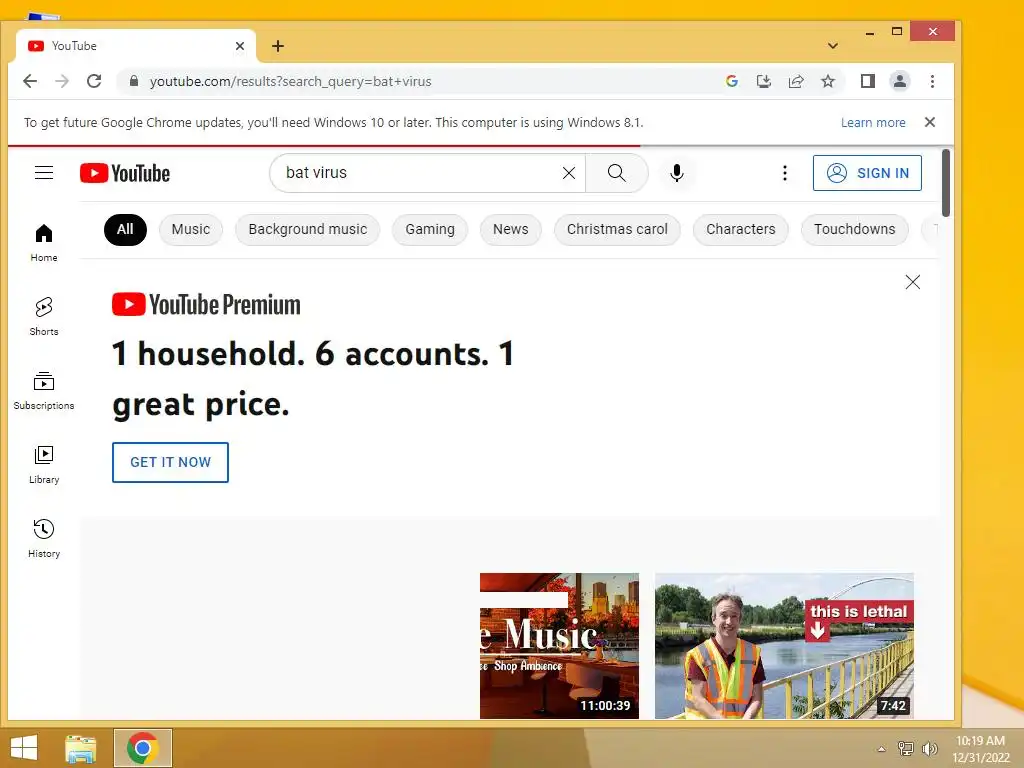This screenshot has width=1024, height=768.
Task: Close the YouTube tab
Action: [x=240, y=46]
